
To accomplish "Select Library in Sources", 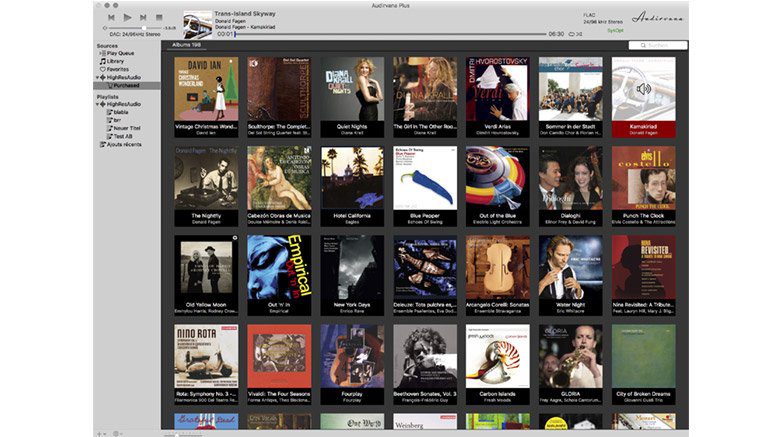I will [116, 61].
